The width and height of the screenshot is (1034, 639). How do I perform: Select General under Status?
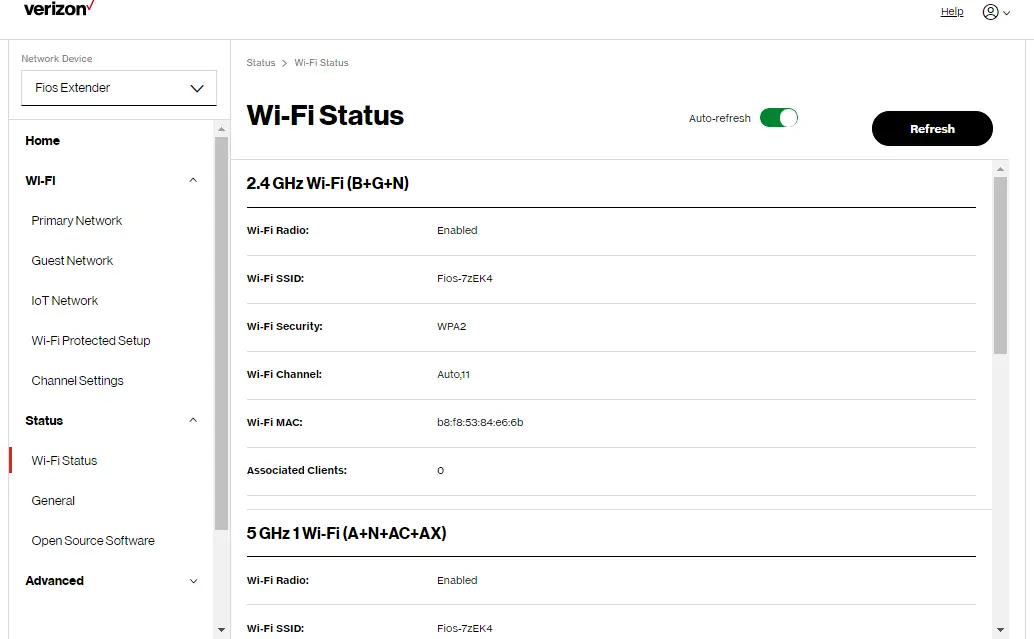pos(53,500)
